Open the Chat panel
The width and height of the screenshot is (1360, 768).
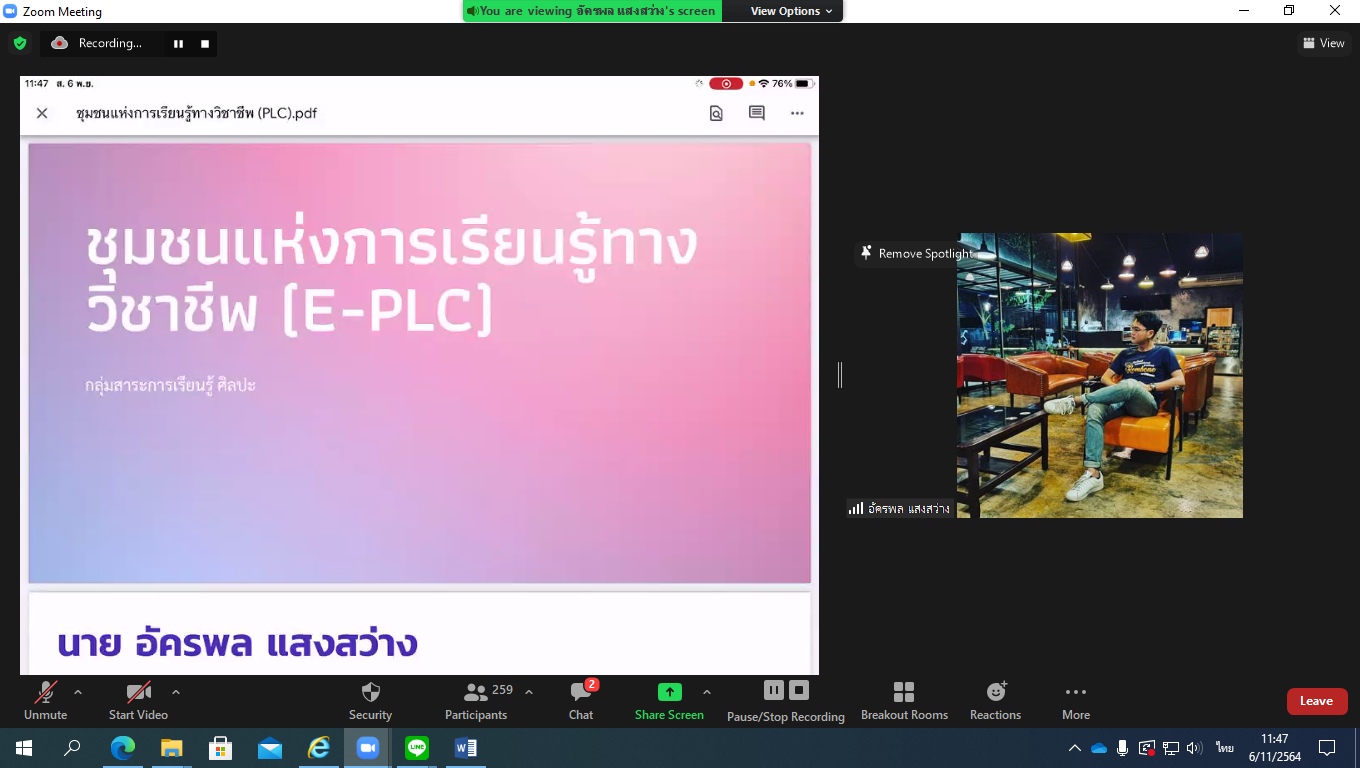581,700
